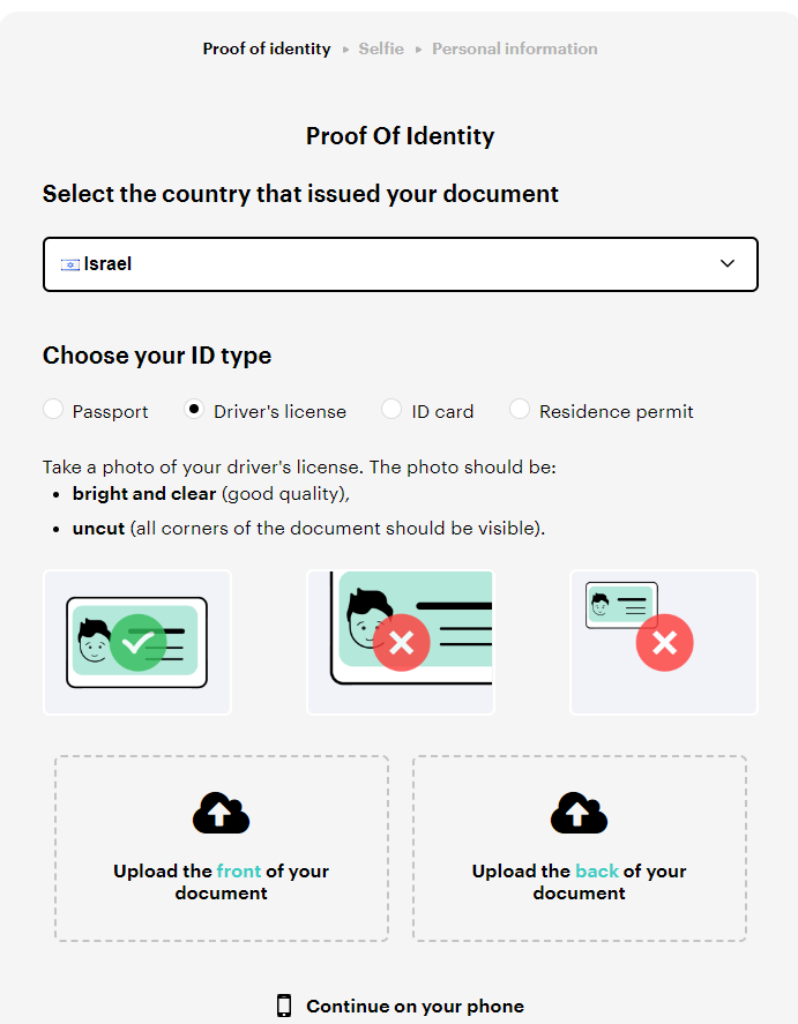The width and height of the screenshot is (798, 1024).
Task: Click the arrow after Proof of identity breadcrumb
Action: 345,49
